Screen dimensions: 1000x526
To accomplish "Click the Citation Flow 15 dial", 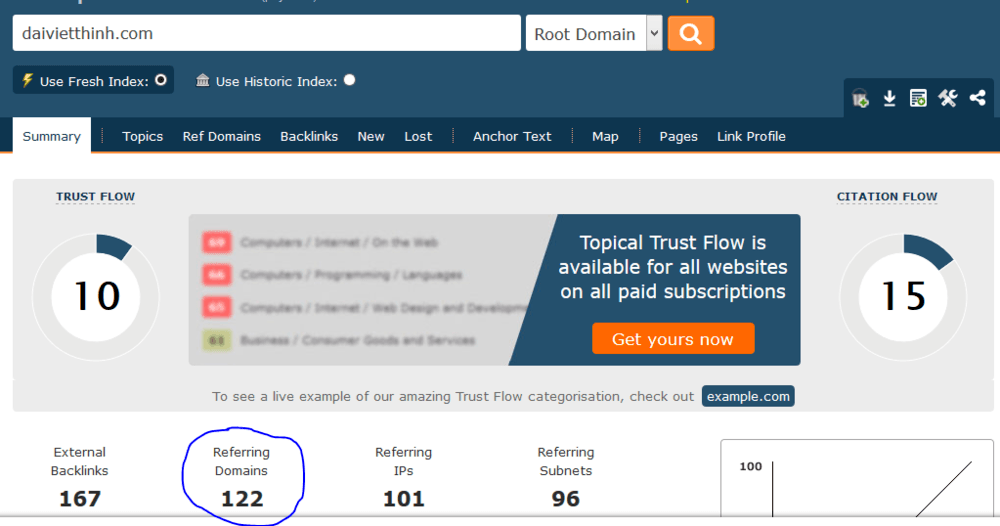I will (x=903, y=297).
